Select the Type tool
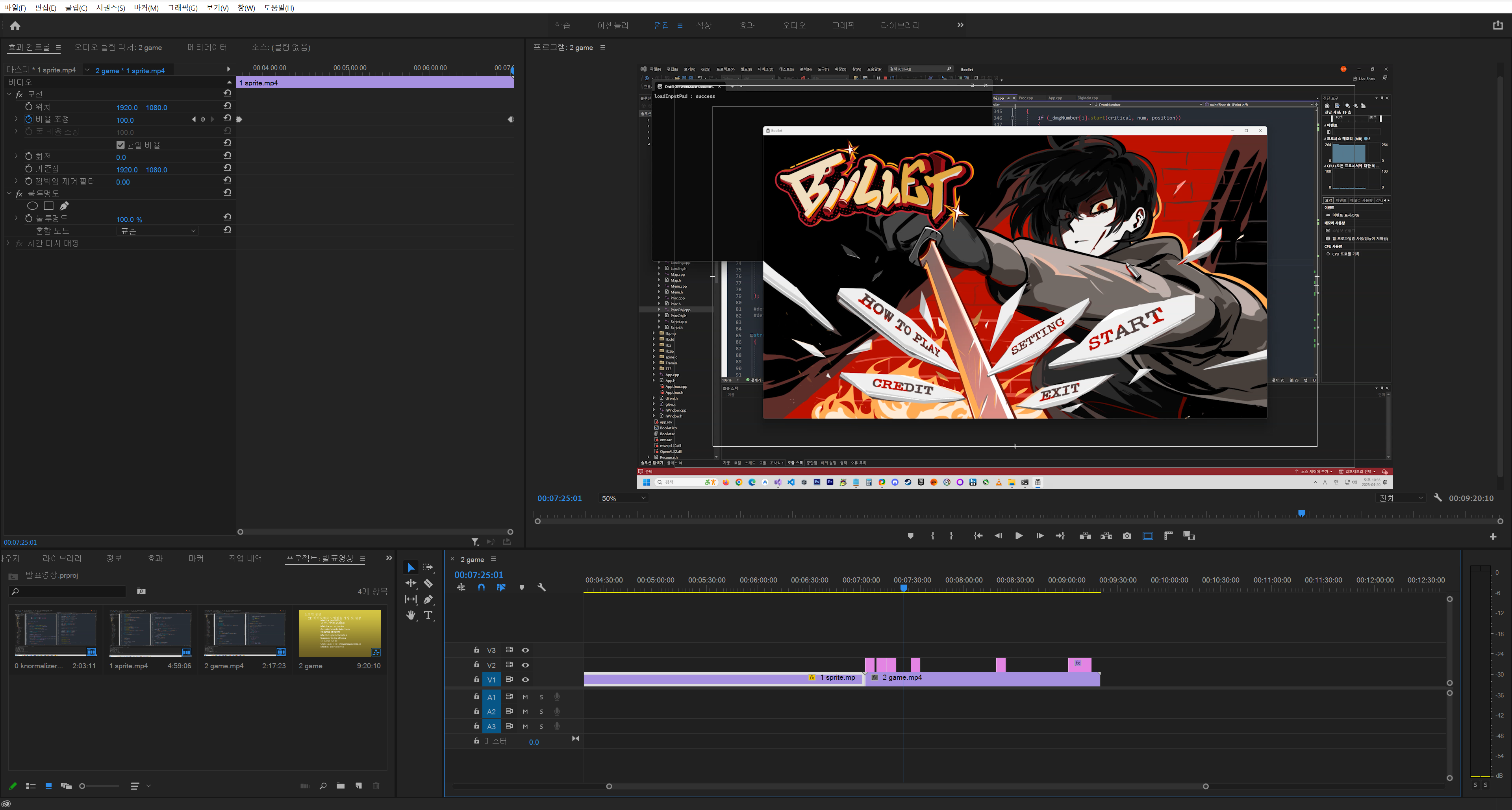Viewport: 1512px width, 810px height. 428,615
